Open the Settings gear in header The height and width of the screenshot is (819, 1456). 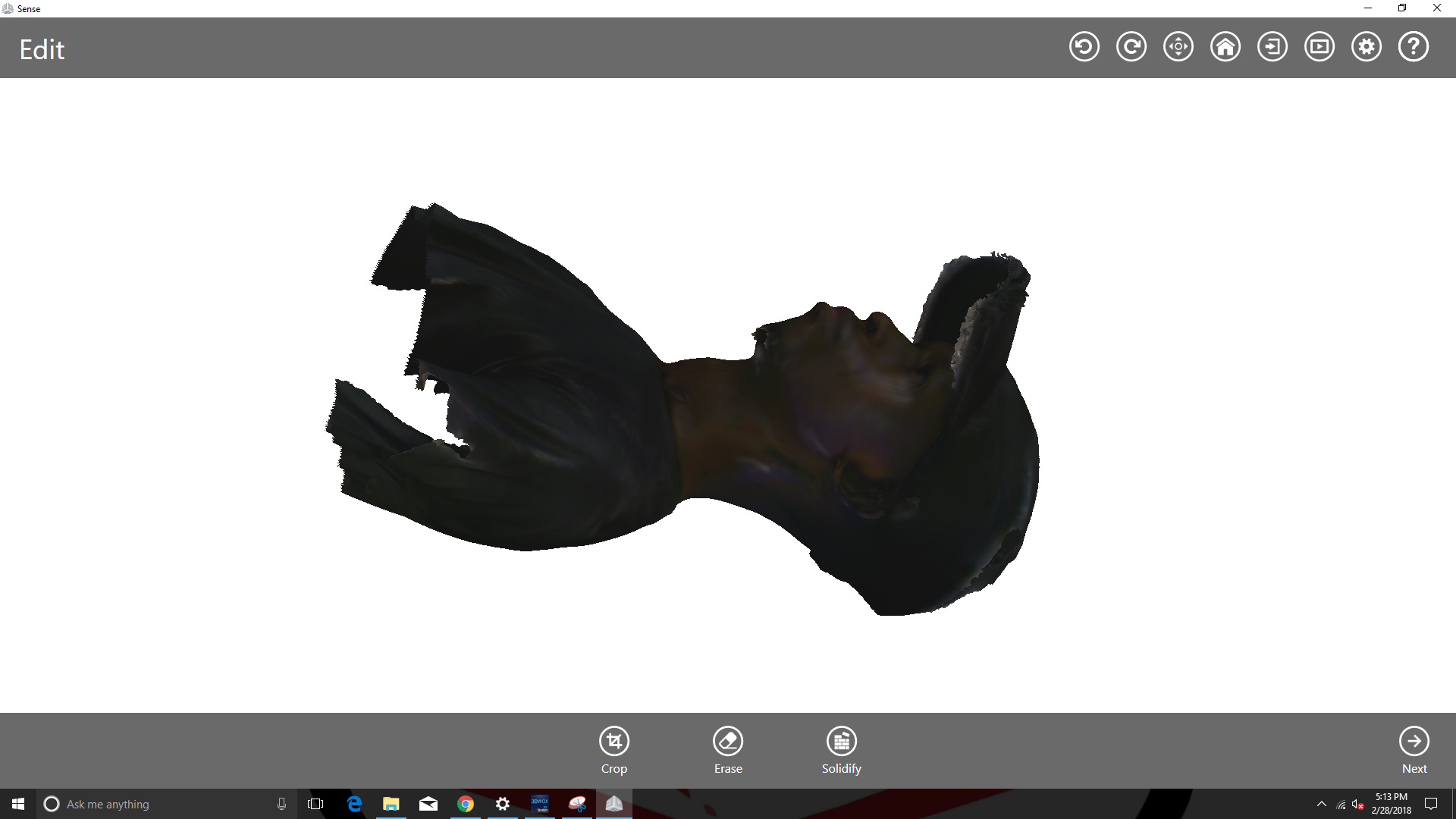[x=1367, y=47]
